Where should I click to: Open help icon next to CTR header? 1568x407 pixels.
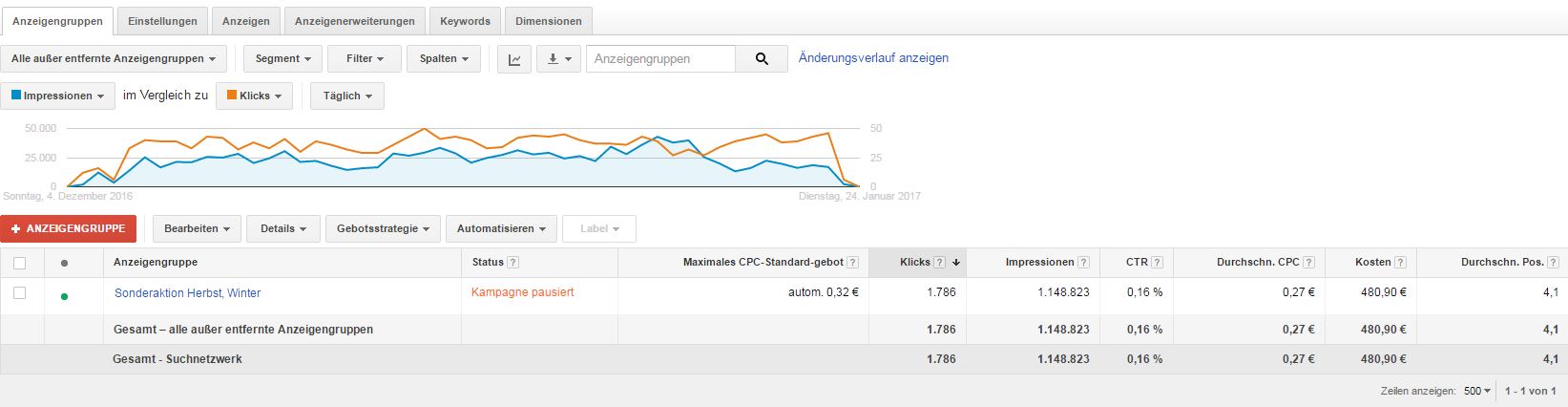1157,263
